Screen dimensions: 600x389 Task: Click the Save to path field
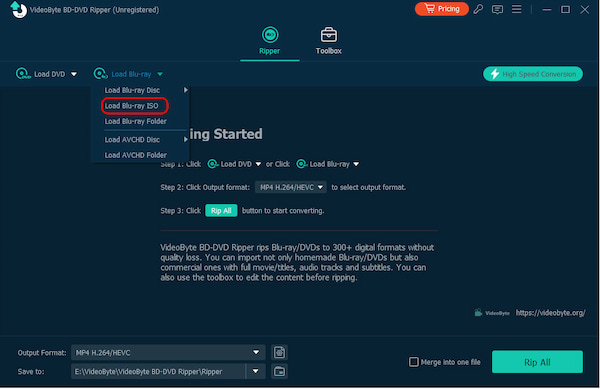coord(158,371)
